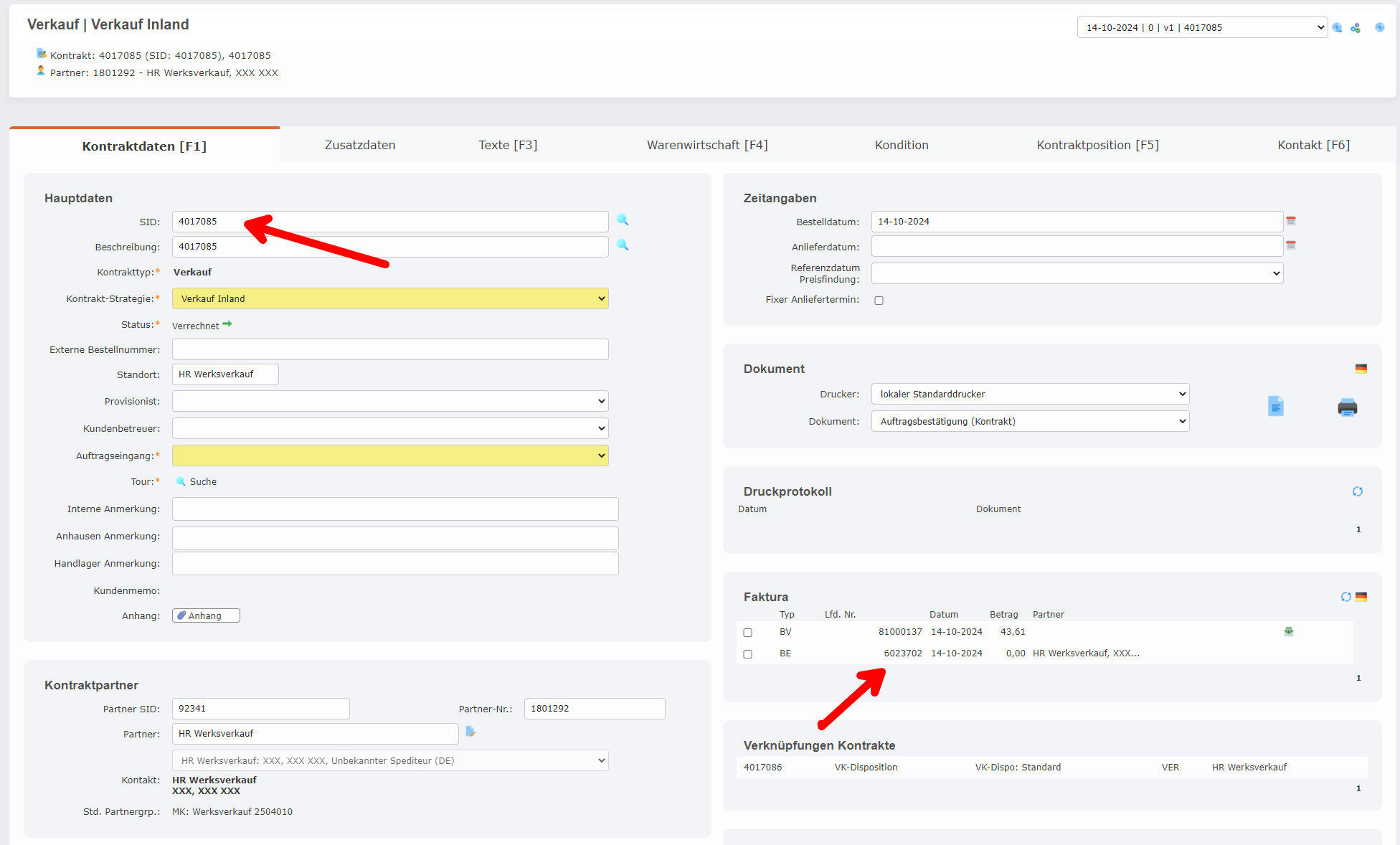1400x845 pixels.
Task: Open partner details icon next to the Partner field
Action: click(470, 732)
